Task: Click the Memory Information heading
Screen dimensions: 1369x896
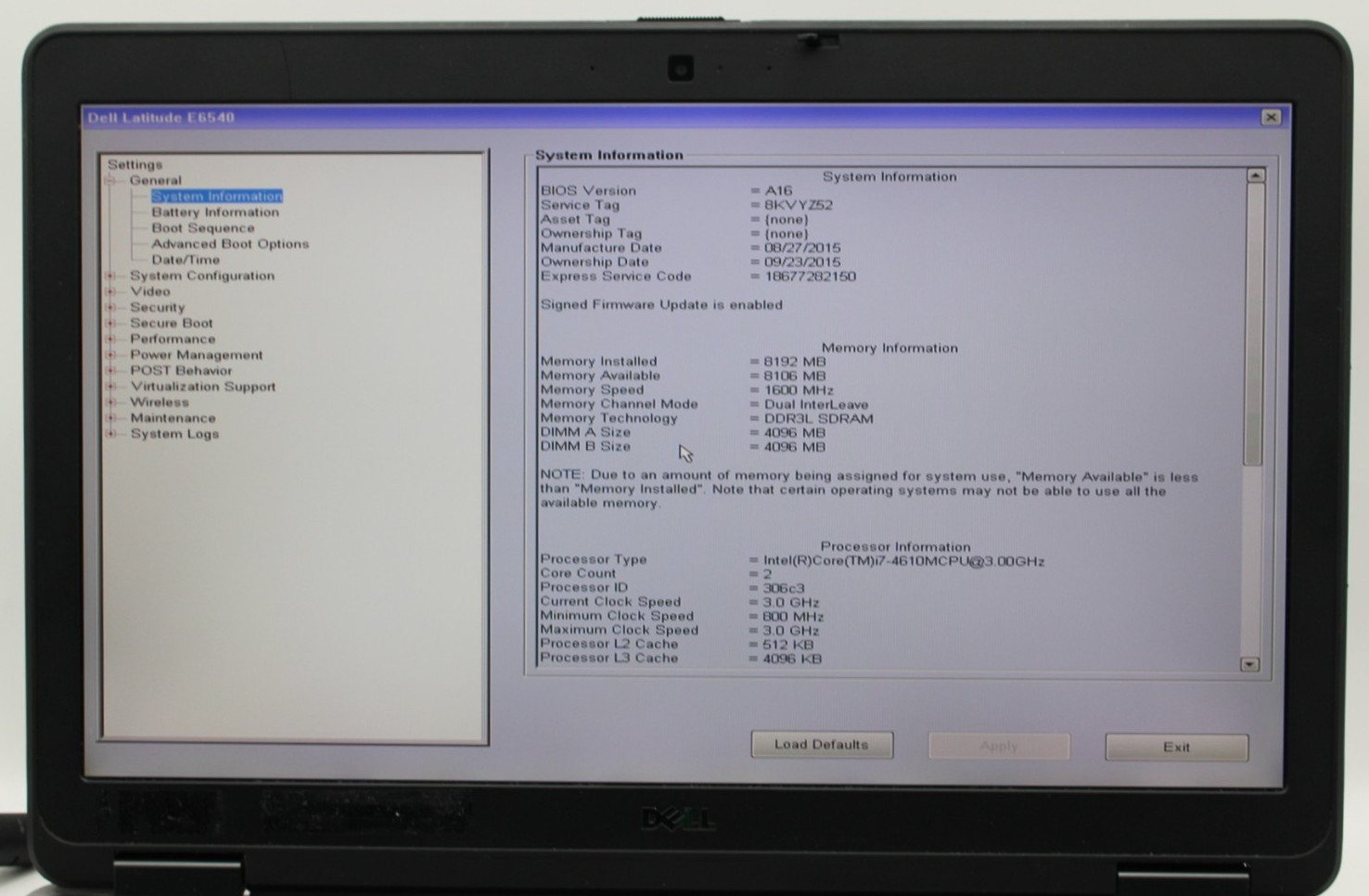Action: click(x=889, y=348)
